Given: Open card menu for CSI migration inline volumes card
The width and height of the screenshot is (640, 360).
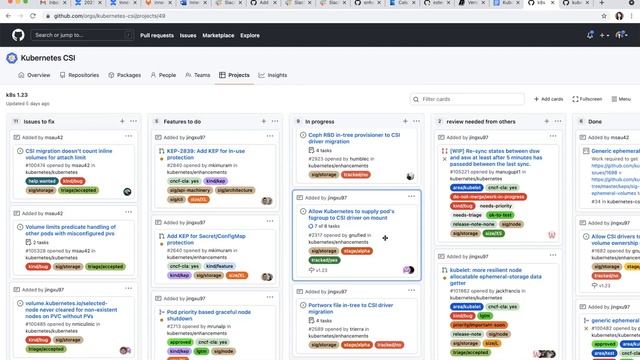Looking at the screenshot, I should 129,136.
